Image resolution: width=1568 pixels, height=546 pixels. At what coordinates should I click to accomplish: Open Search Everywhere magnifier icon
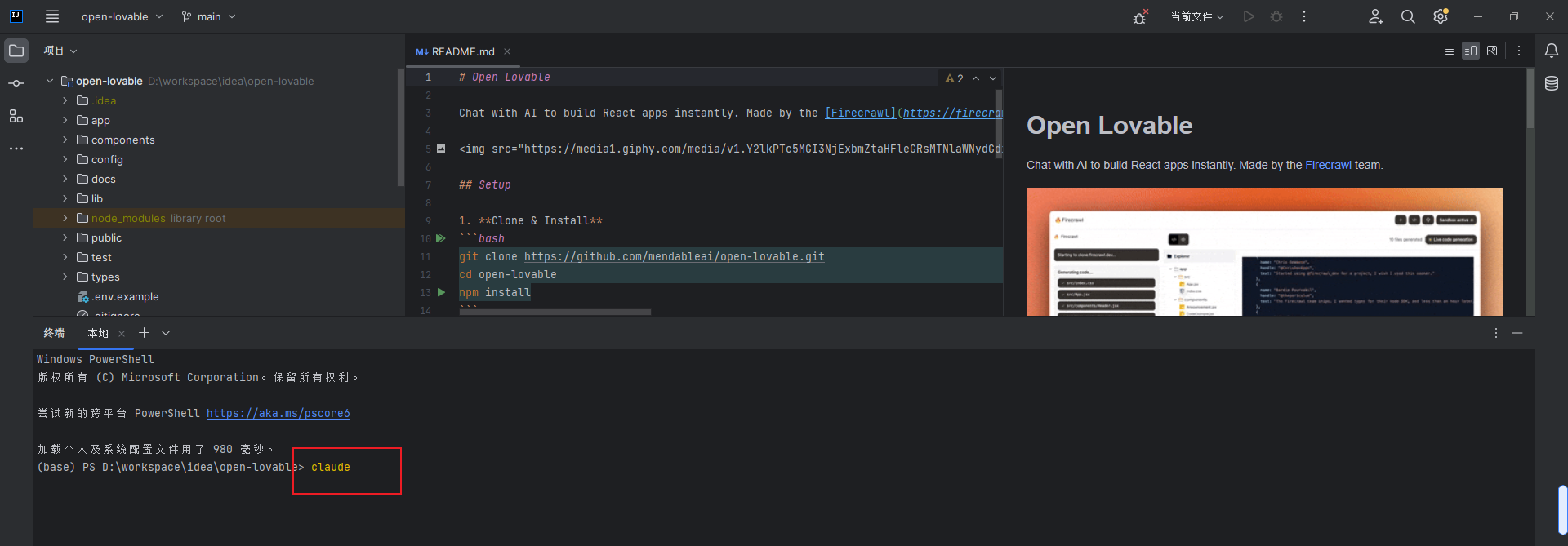[1408, 16]
